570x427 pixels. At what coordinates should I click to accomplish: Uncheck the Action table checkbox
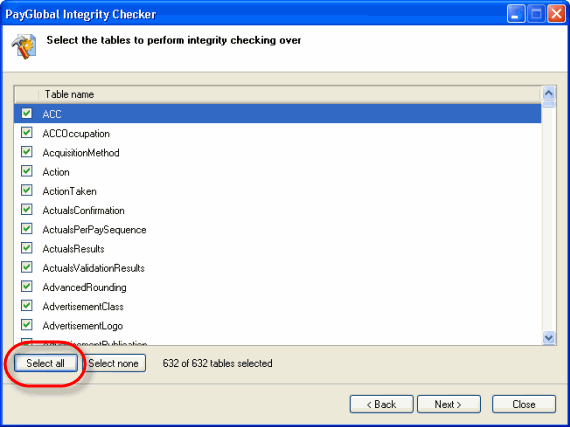click(27, 171)
